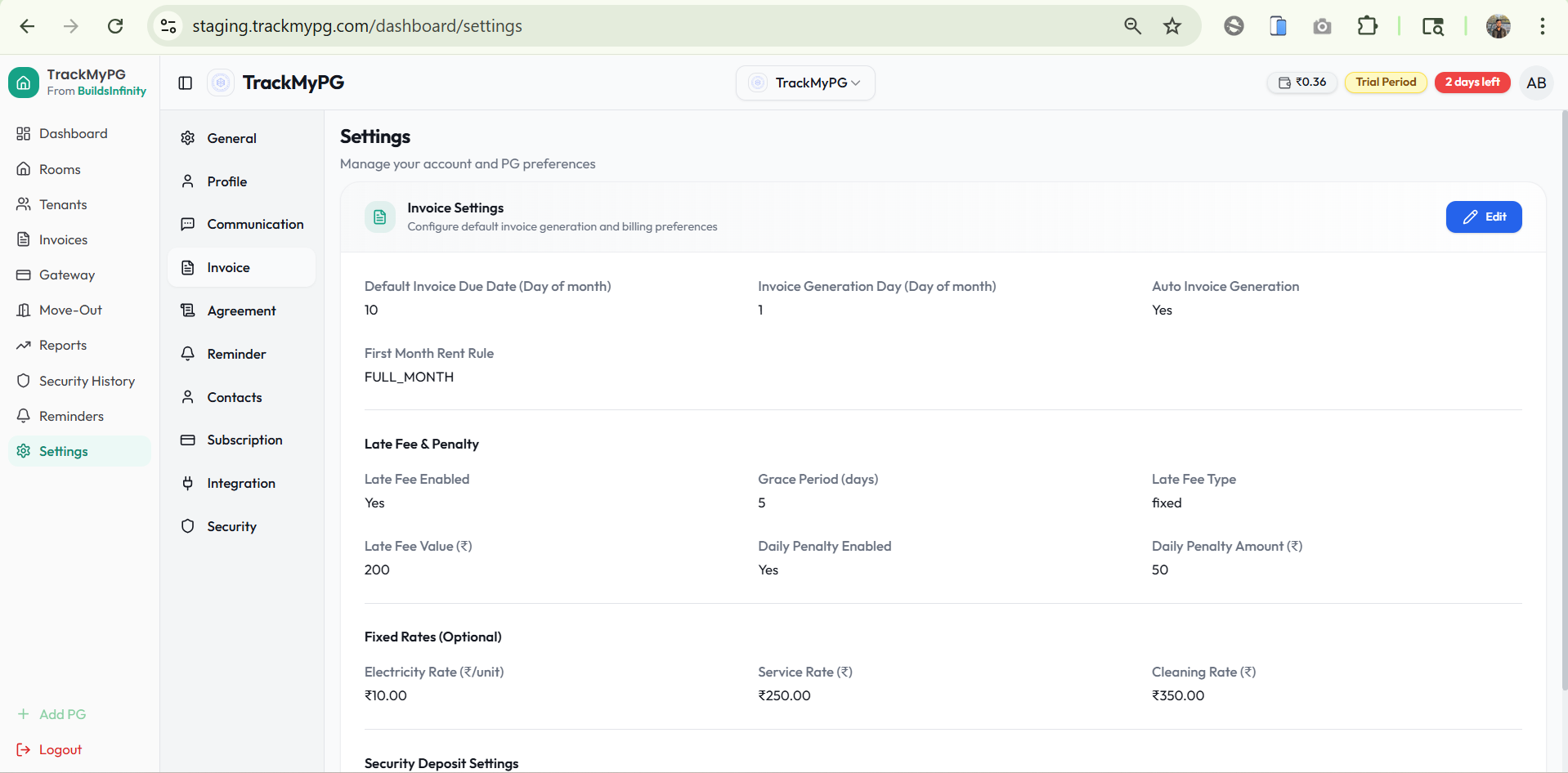This screenshot has height=773, width=1568.
Task: Open Security settings tab
Action: [x=241, y=526]
